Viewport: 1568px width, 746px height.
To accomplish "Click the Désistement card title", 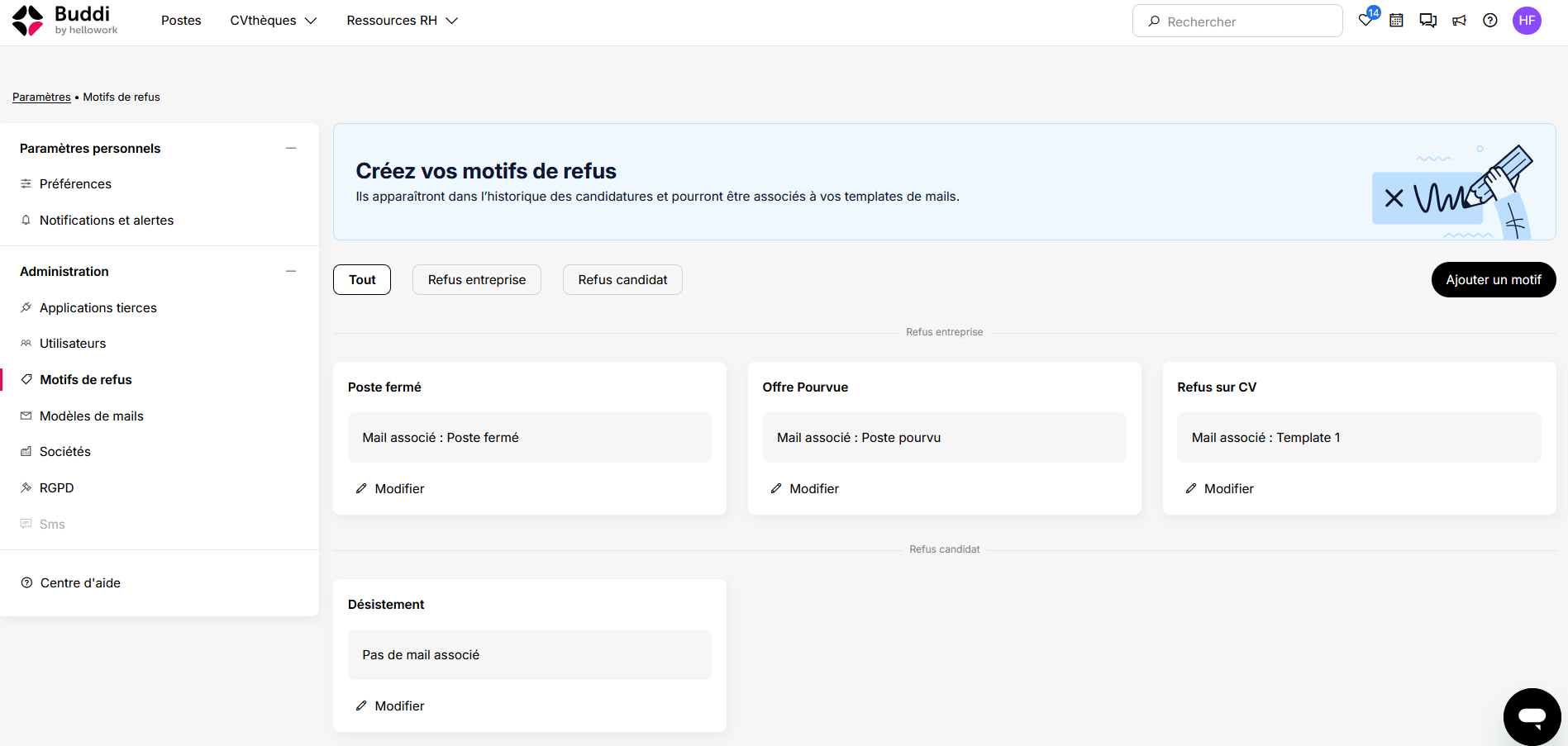I will click(386, 604).
